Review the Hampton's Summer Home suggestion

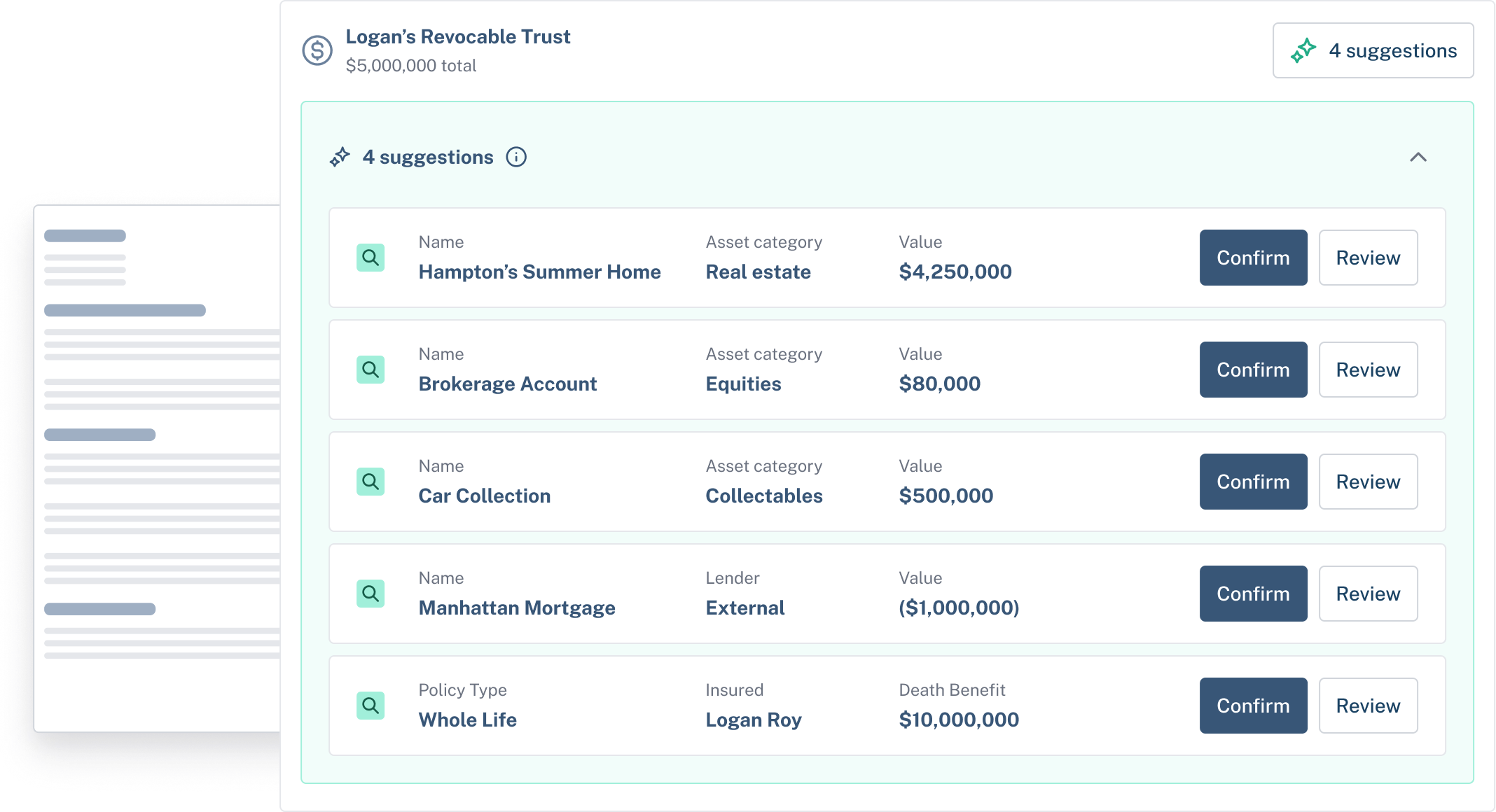pos(1368,258)
